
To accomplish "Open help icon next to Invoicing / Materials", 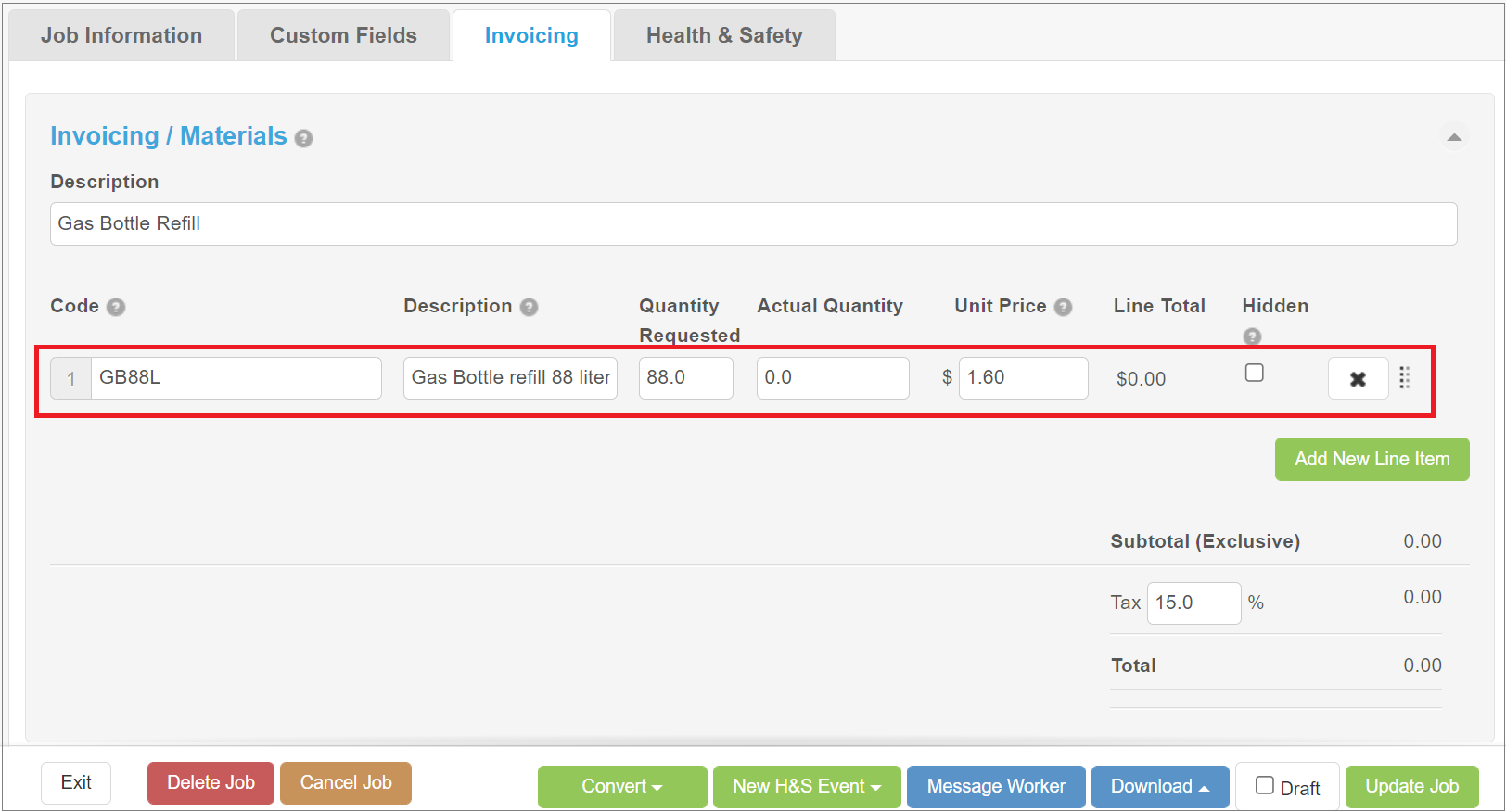I will click(x=303, y=138).
